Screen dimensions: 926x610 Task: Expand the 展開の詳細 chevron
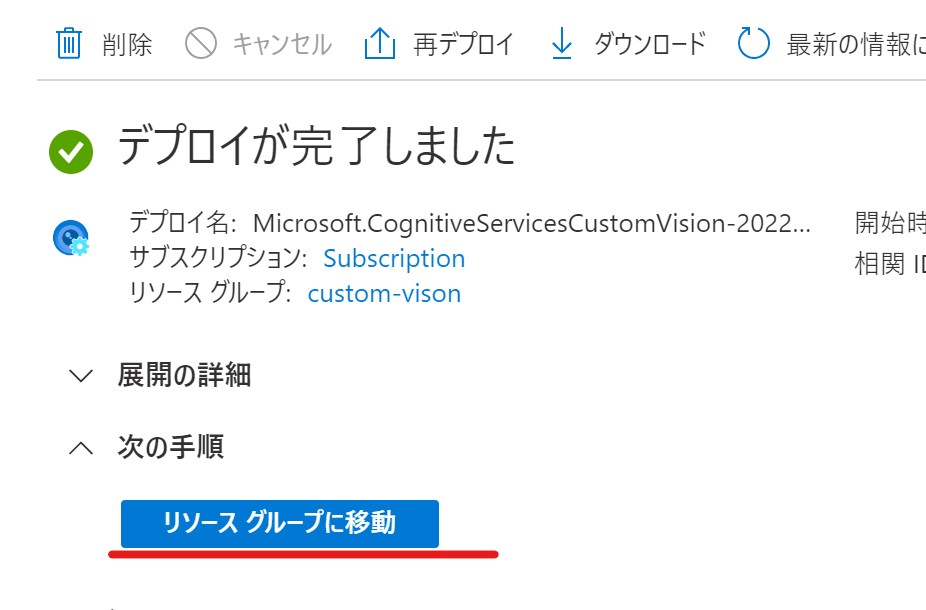[81, 376]
